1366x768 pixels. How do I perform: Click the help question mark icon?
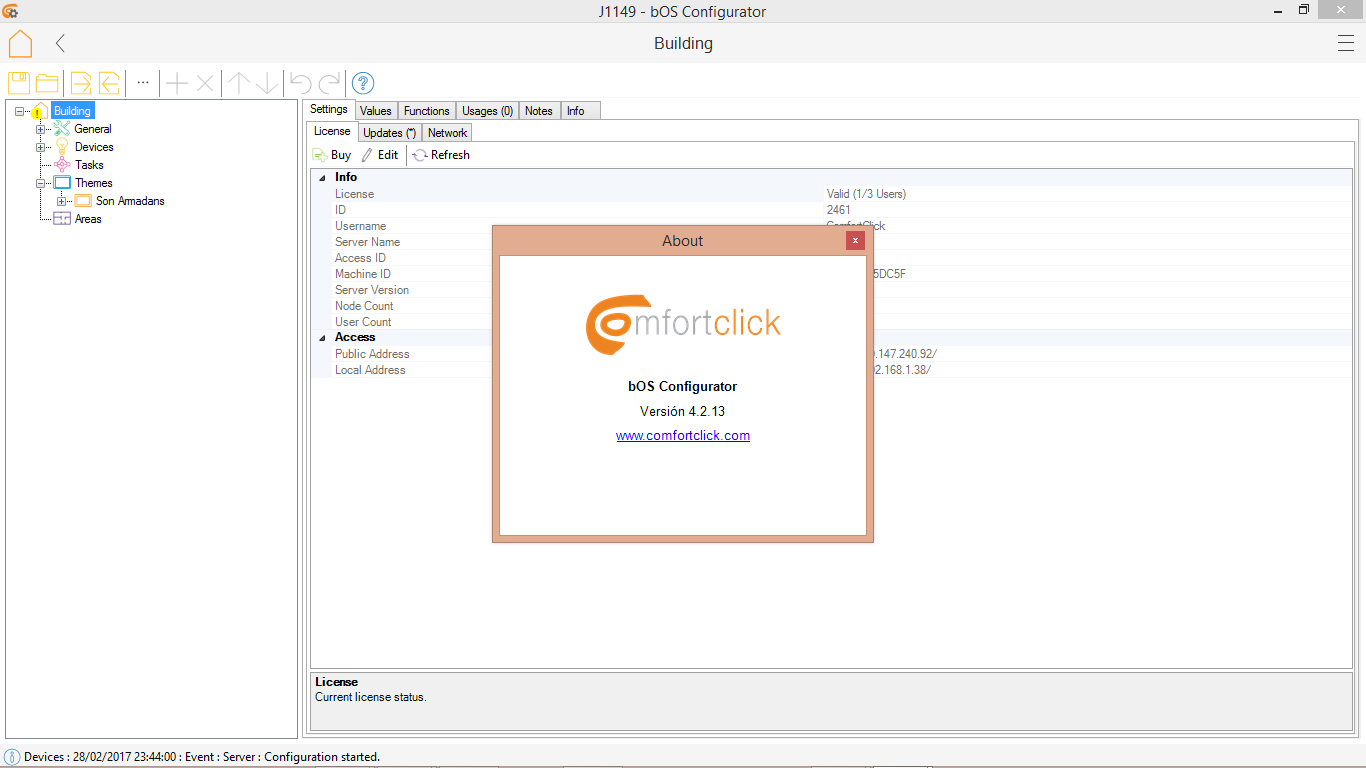[363, 83]
